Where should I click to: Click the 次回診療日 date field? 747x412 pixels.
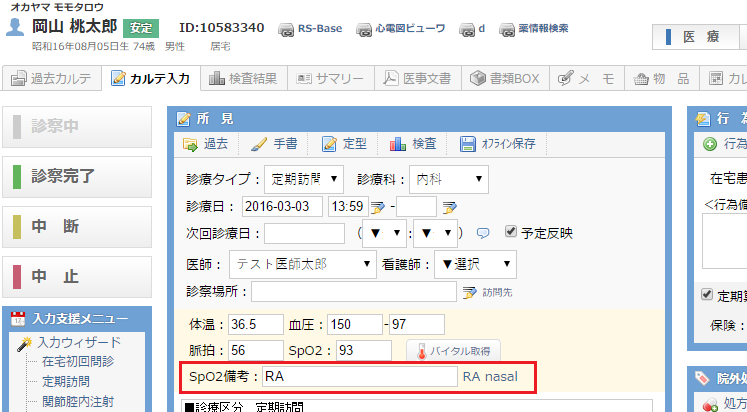point(304,233)
